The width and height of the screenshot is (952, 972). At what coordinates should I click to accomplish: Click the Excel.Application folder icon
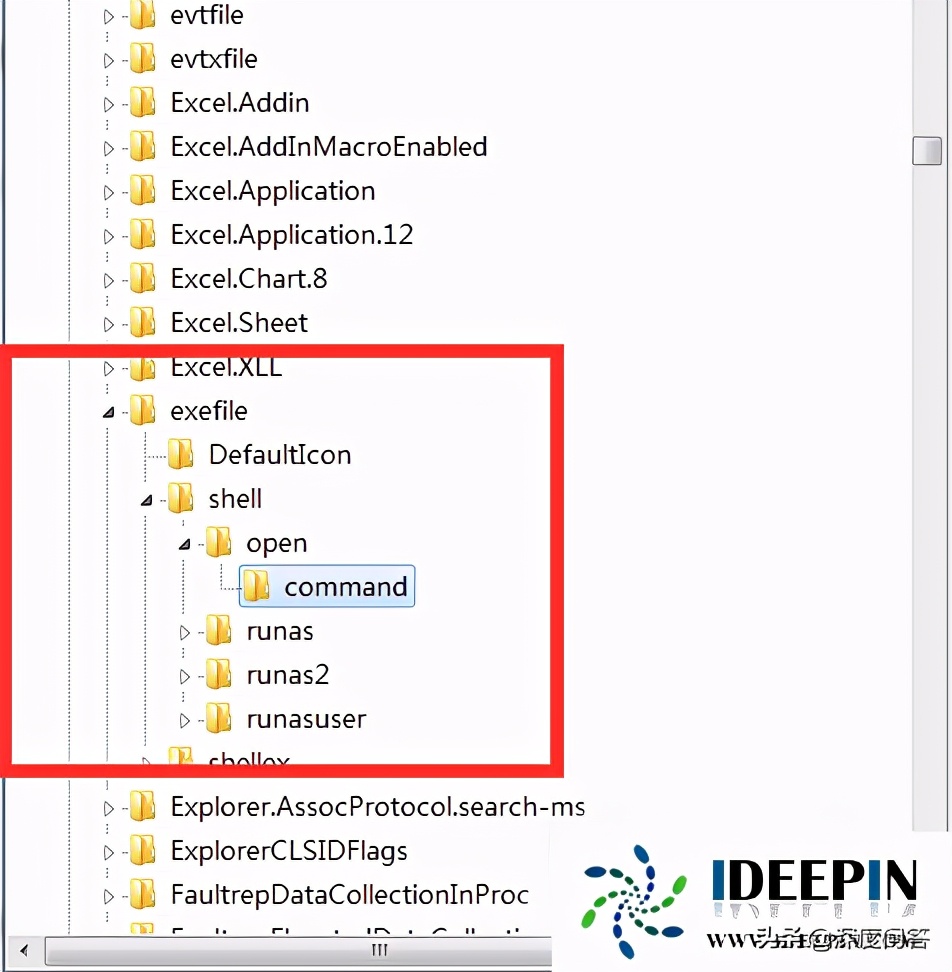coord(143,191)
